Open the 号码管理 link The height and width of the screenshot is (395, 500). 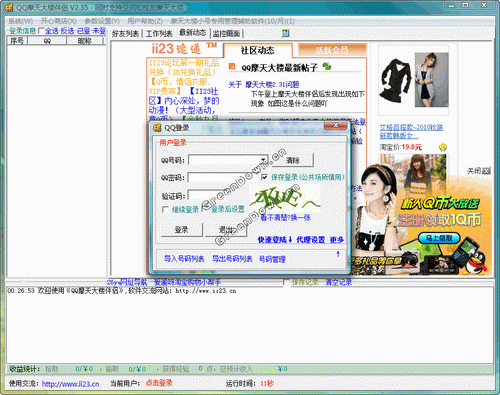[272, 259]
